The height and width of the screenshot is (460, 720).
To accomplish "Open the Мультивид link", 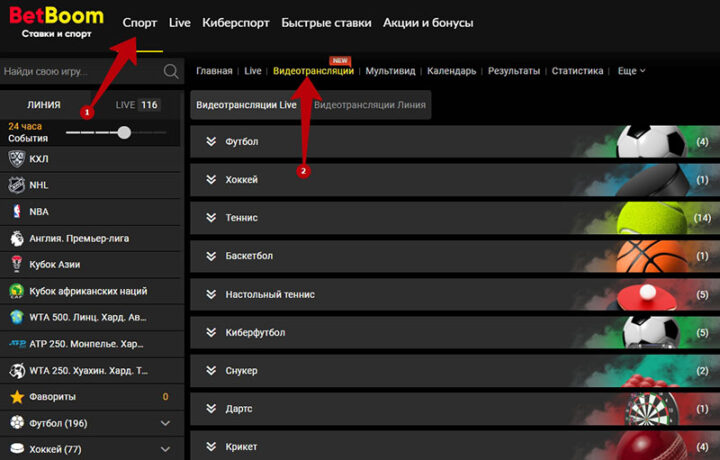I will 389,71.
